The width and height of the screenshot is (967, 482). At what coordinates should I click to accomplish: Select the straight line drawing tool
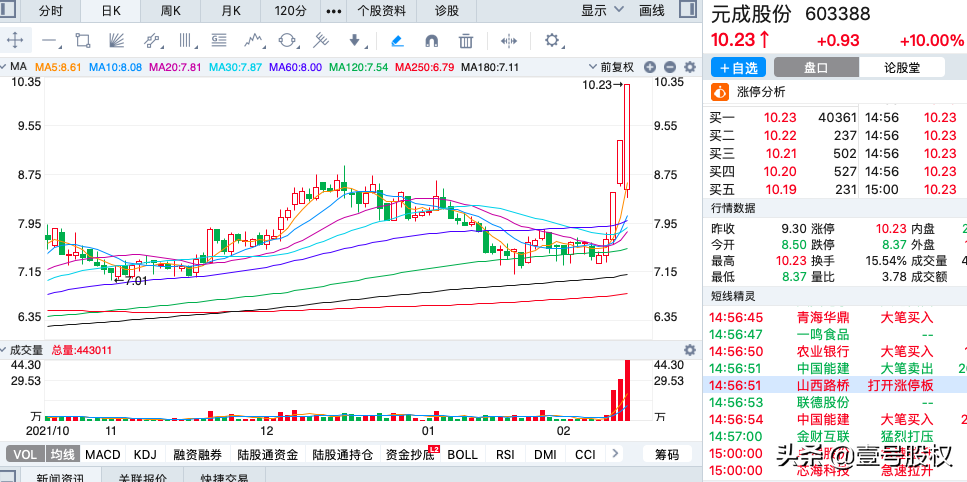[50, 41]
